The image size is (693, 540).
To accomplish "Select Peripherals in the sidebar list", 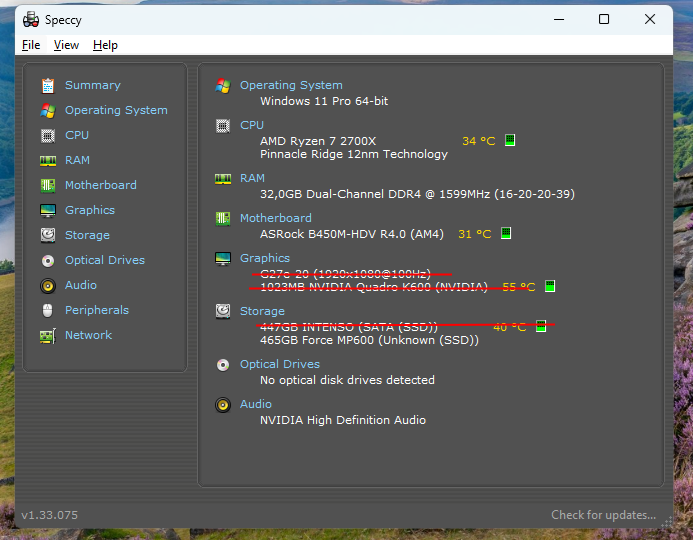I will 97,310.
